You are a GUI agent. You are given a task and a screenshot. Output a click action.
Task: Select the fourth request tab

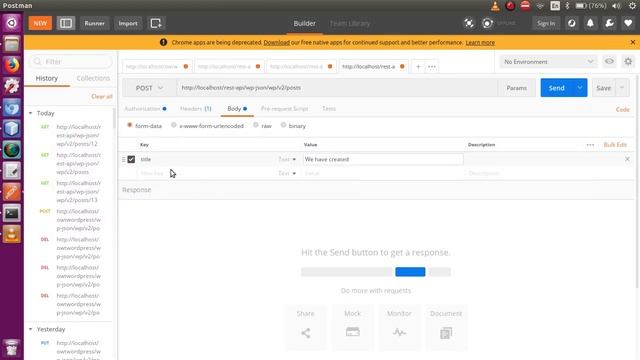(373, 66)
